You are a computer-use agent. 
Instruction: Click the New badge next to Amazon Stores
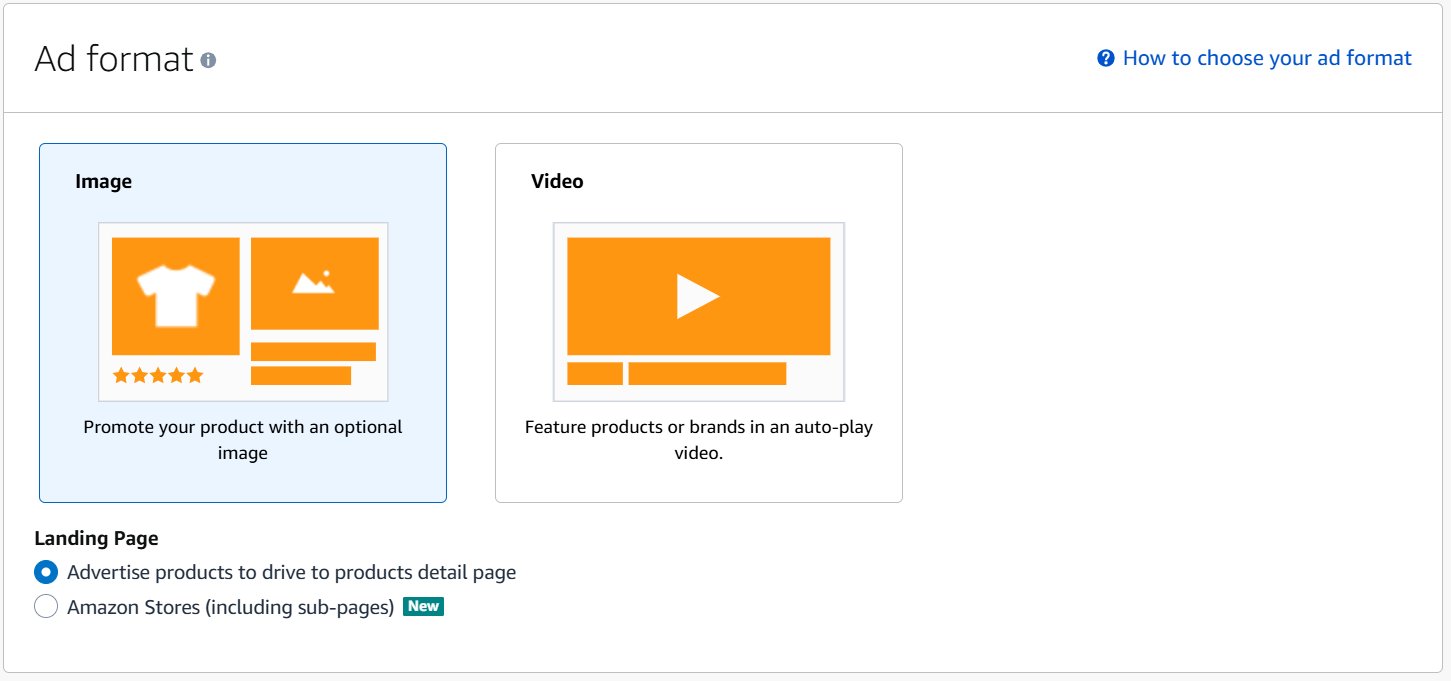tap(424, 606)
